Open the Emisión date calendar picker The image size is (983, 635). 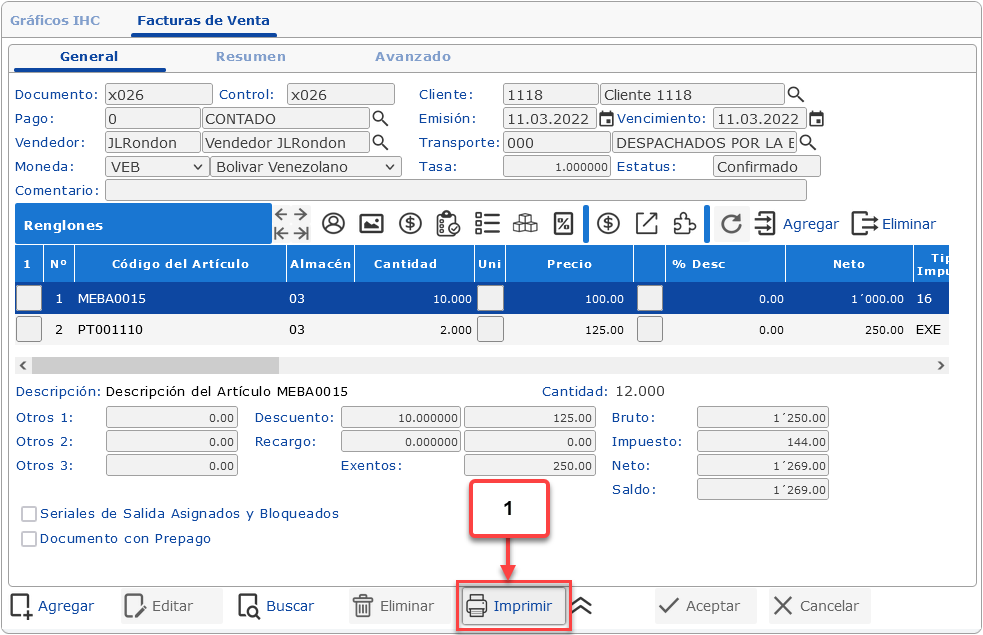[x=606, y=119]
